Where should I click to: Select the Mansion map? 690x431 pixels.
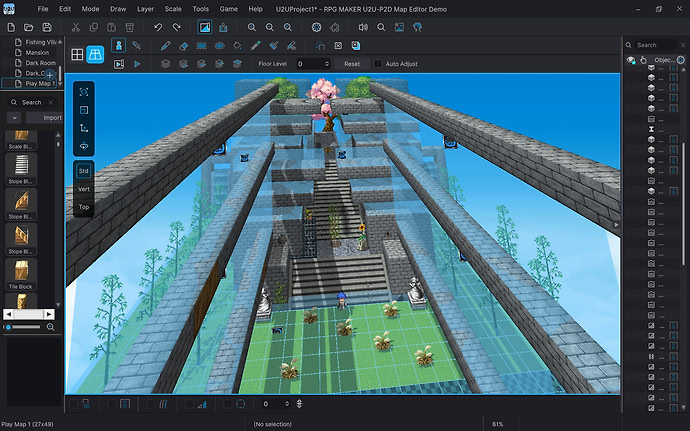coord(37,52)
